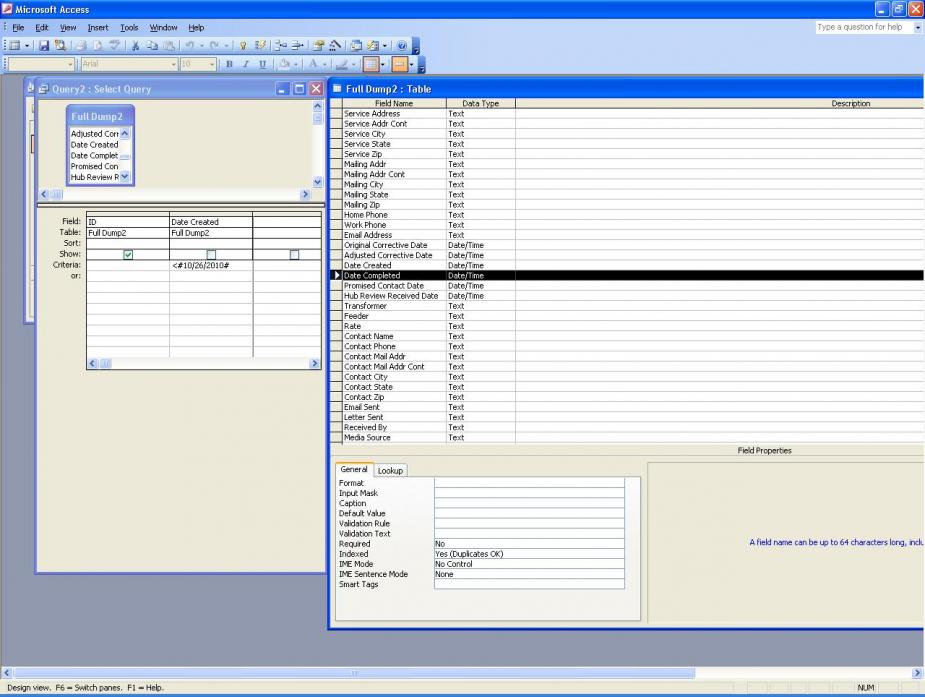Click the Cut scissors icon
Image resolution: width=925 pixels, height=697 pixels.
tap(134, 46)
